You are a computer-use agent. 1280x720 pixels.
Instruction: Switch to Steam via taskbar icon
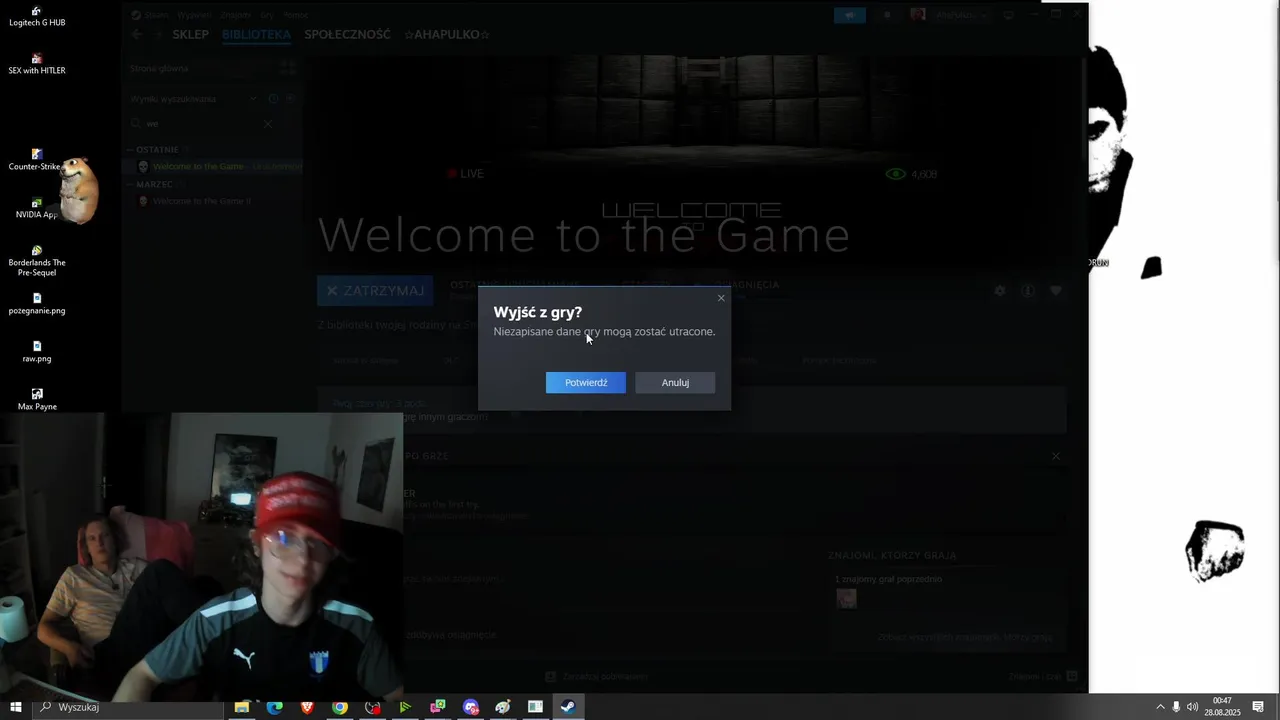pos(567,707)
